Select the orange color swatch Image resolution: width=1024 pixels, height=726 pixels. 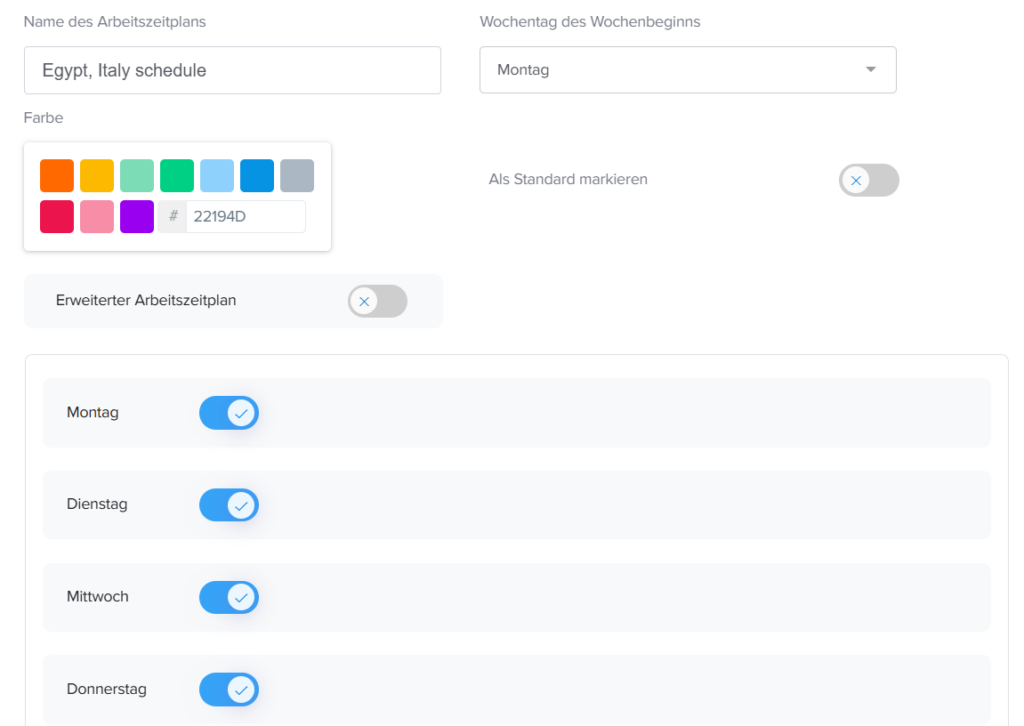[x=57, y=176]
